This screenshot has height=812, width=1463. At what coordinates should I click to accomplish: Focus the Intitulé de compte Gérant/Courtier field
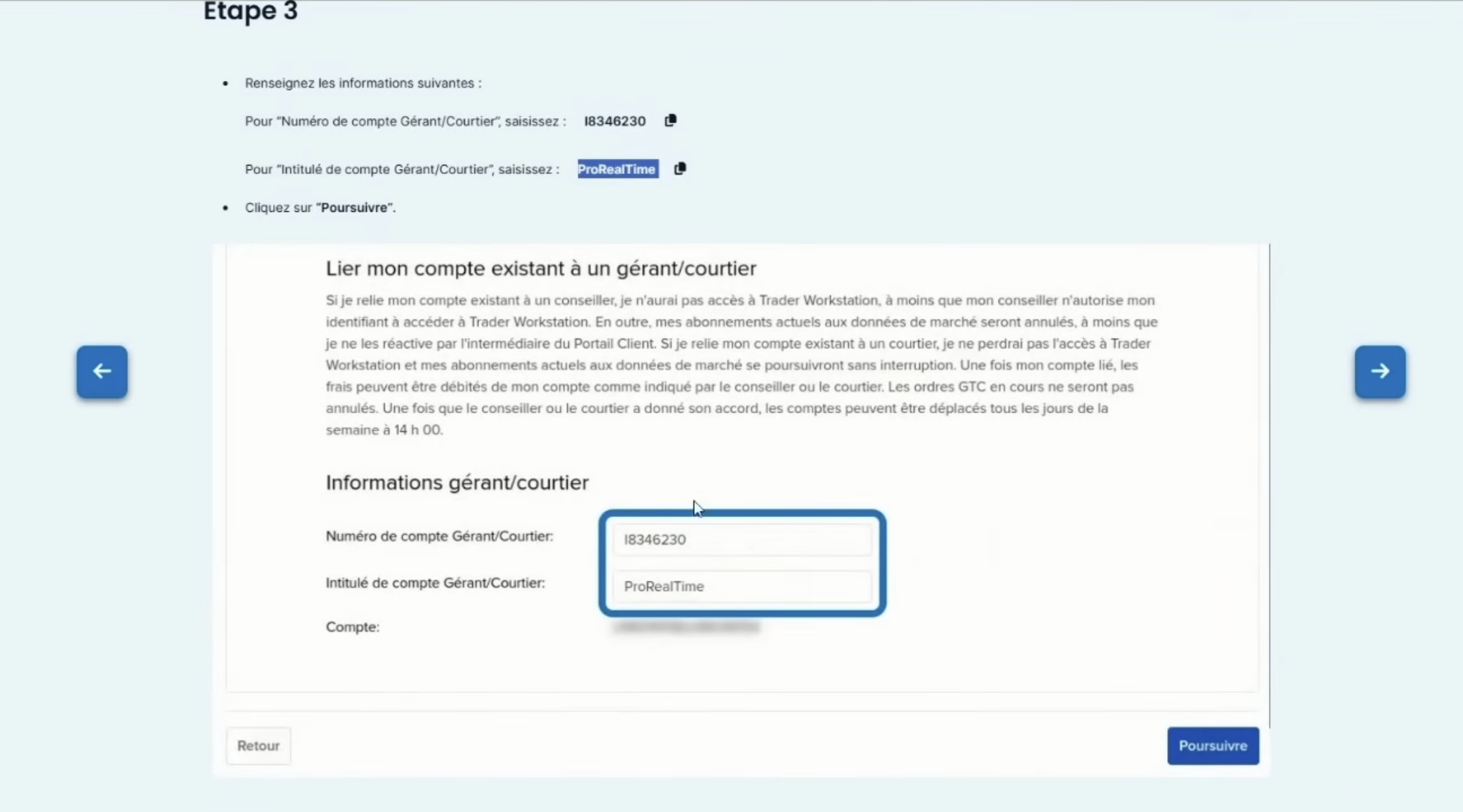pos(742,586)
